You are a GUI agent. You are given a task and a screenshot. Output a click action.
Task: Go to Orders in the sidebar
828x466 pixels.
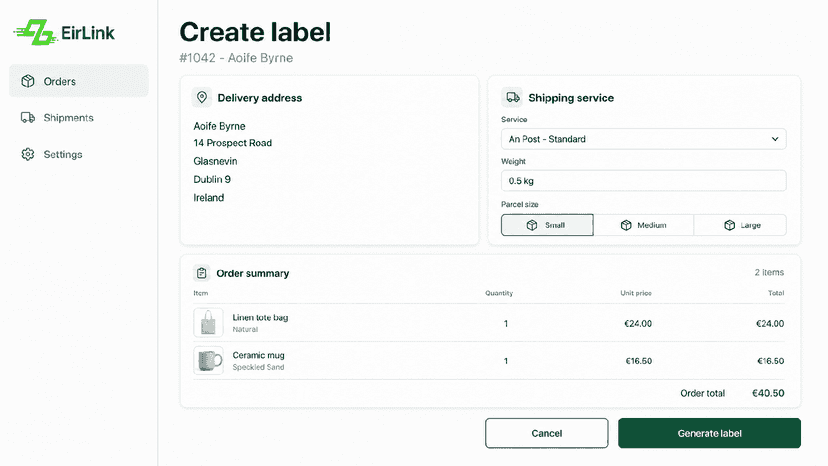click(x=79, y=81)
